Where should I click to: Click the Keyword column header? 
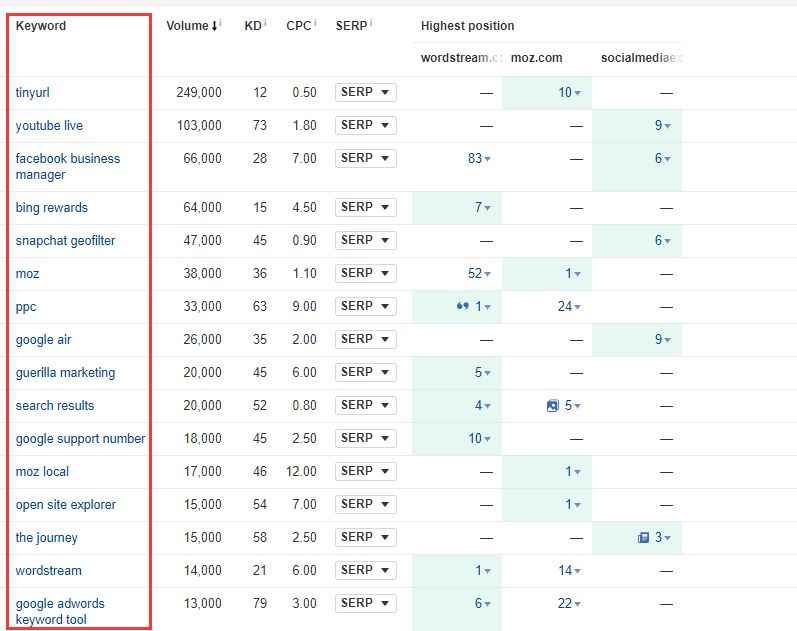click(x=41, y=26)
